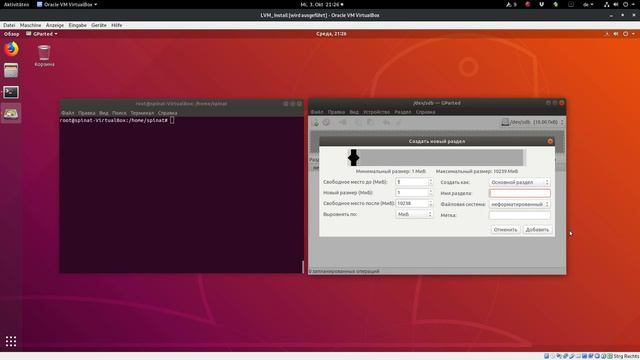Open VirtualBox Hilfe menu
The height and width of the screenshot is (360, 640).
(117, 25)
